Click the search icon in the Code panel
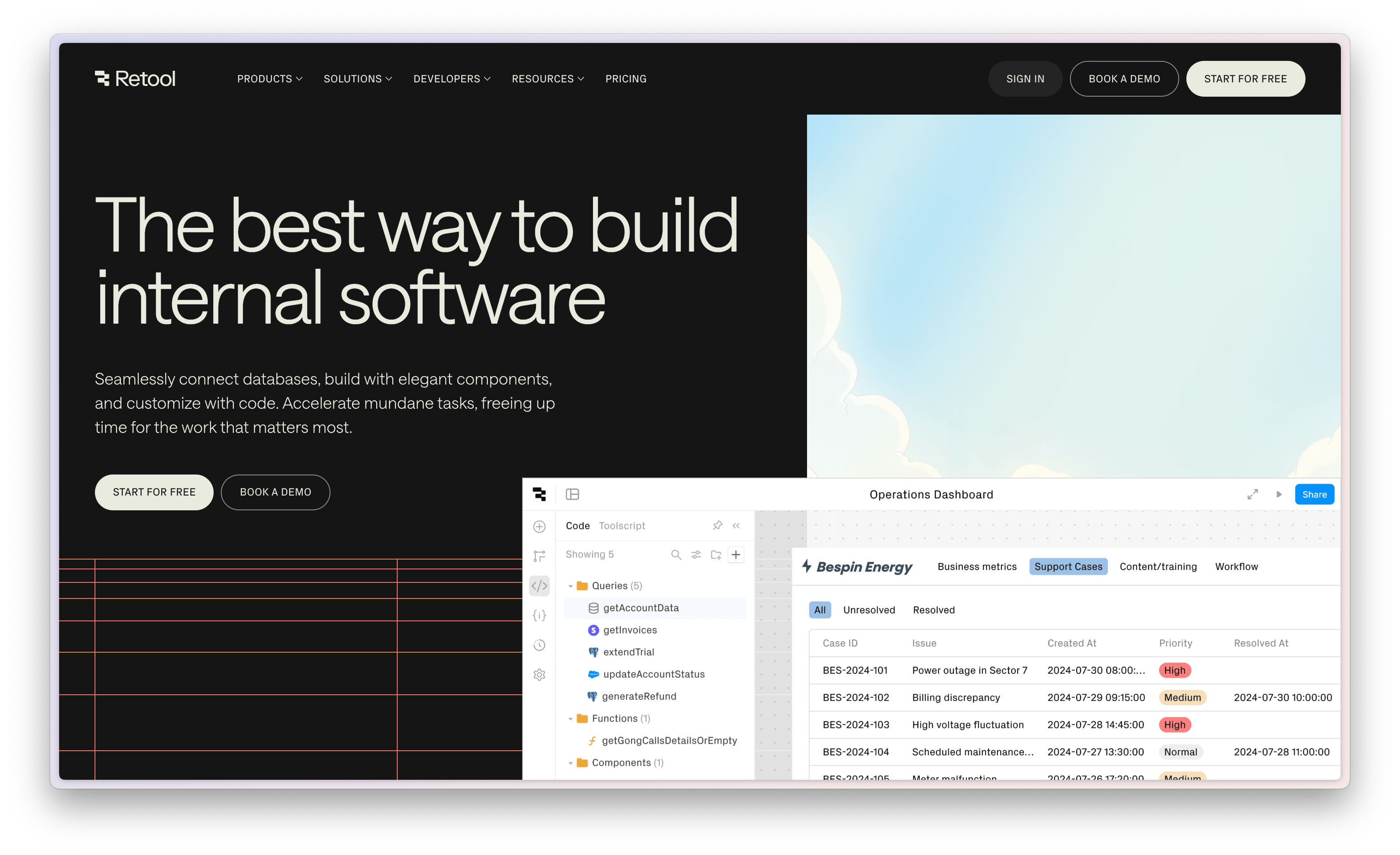The width and height of the screenshot is (1400, 855). 676,554
